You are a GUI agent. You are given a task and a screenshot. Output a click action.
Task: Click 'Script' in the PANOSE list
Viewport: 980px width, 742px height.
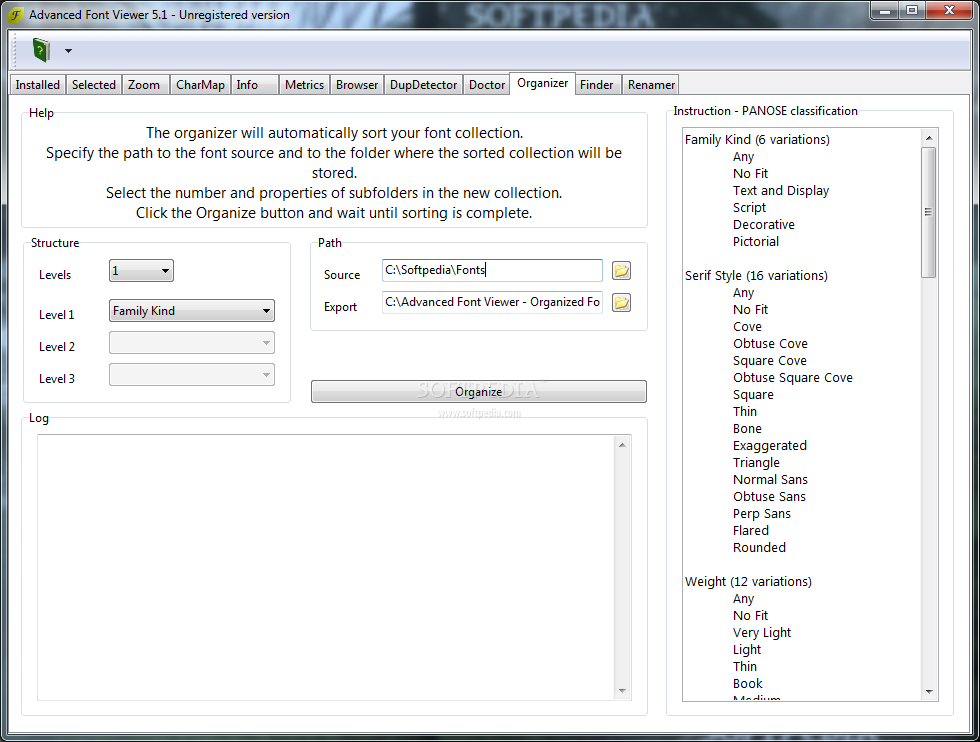click(749, 208)
